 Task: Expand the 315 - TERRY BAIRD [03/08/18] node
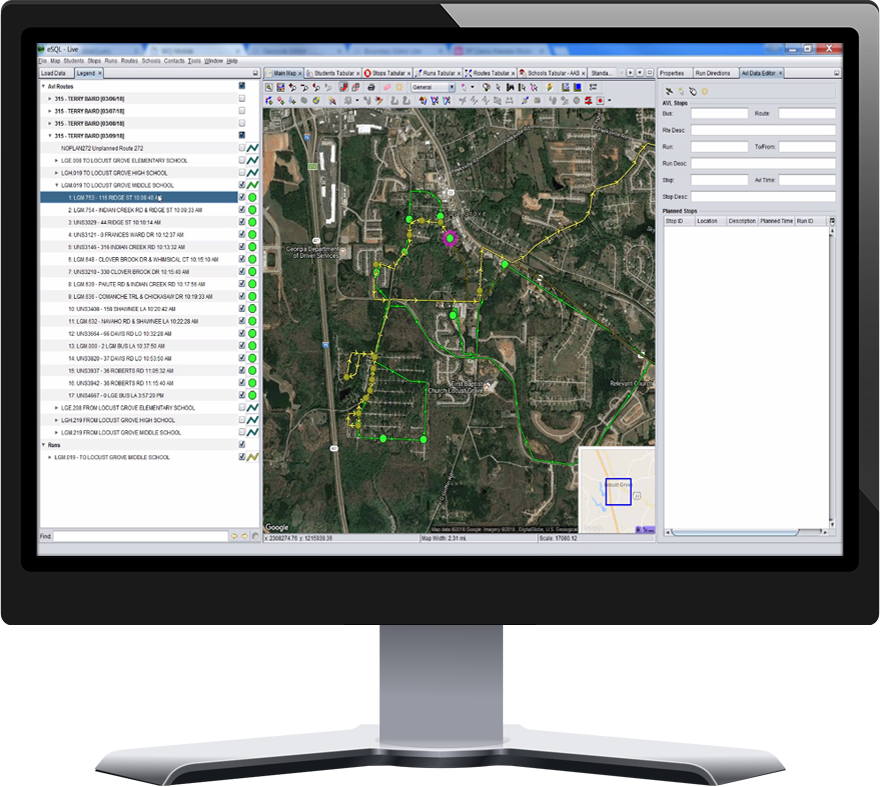(x=50, y=123)
